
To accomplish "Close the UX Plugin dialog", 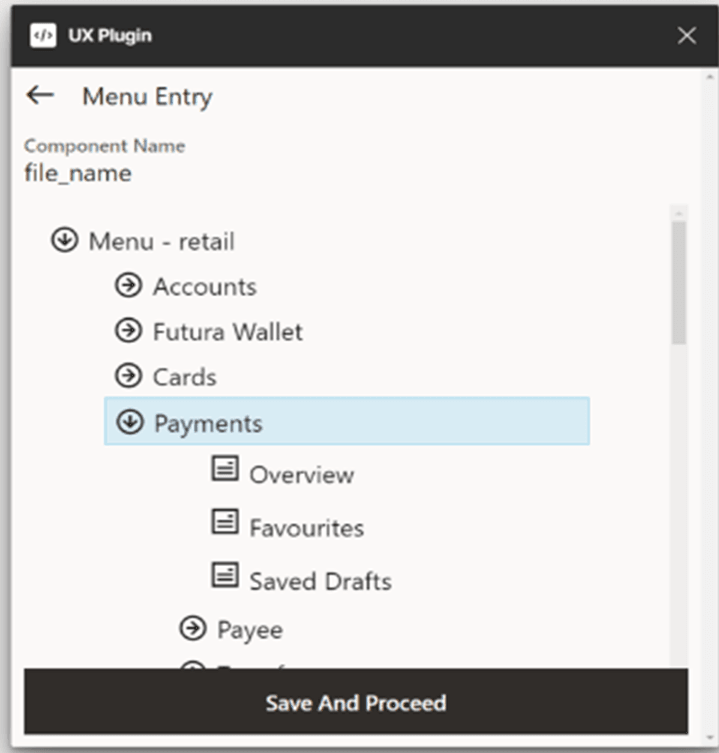I will point(687,36).
